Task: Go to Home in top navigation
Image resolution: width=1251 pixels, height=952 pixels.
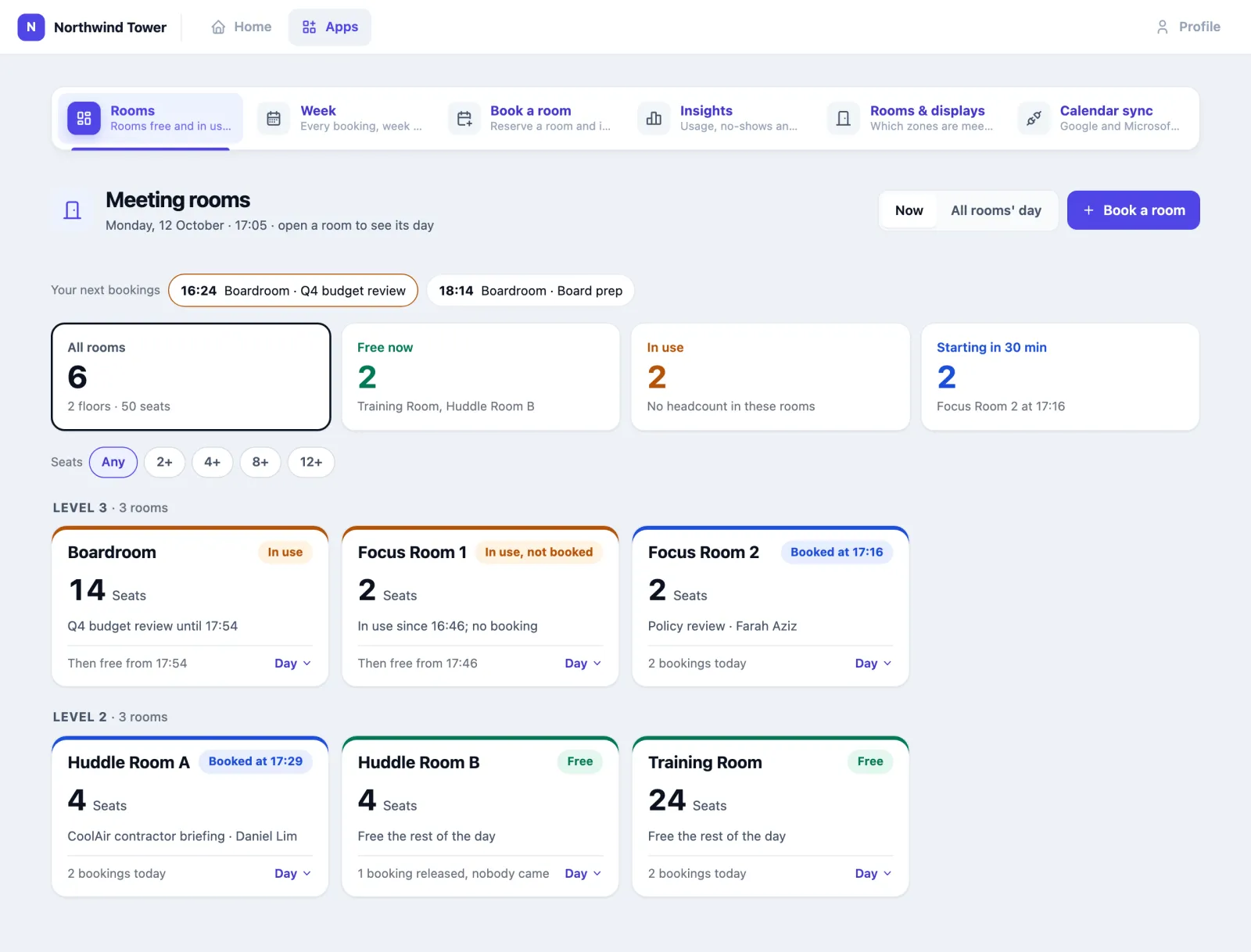Action: point(242,27)
